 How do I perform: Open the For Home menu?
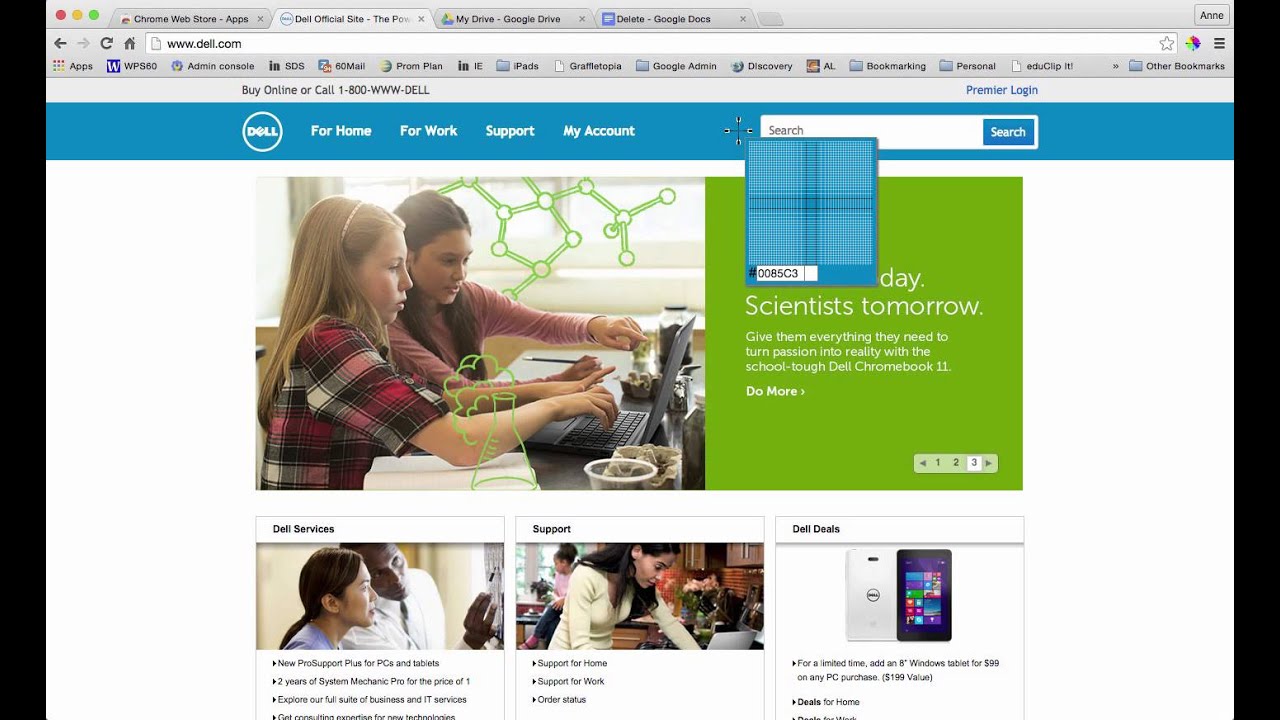[341, 131]
